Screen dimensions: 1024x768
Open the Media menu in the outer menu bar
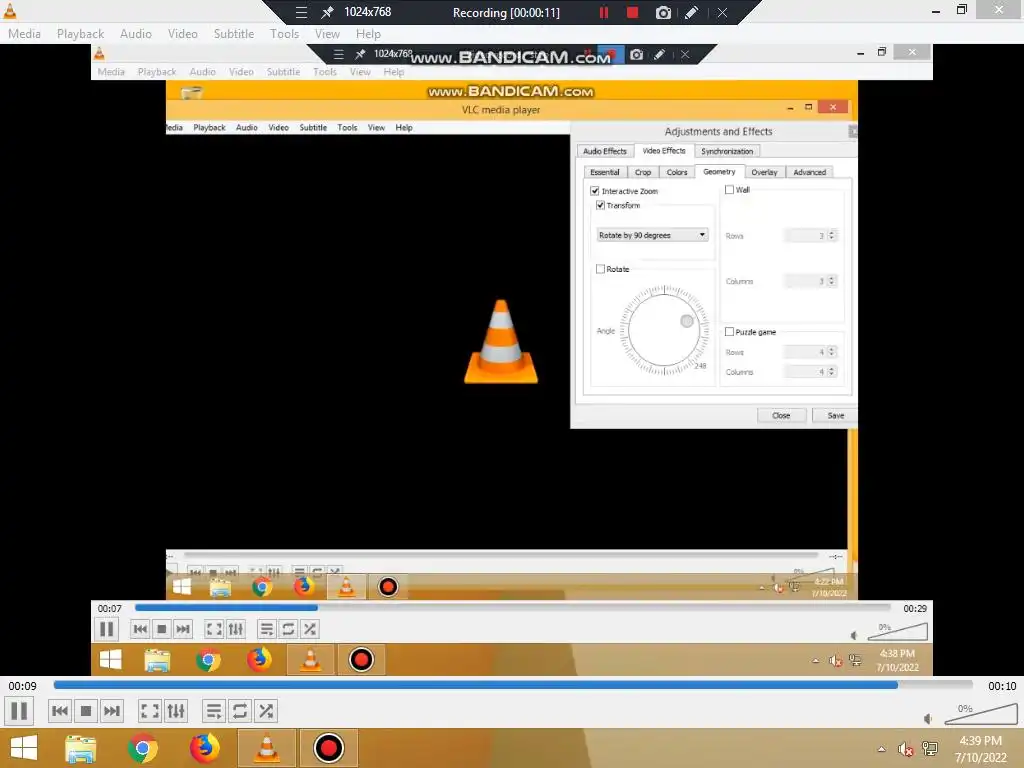[24, 34]
